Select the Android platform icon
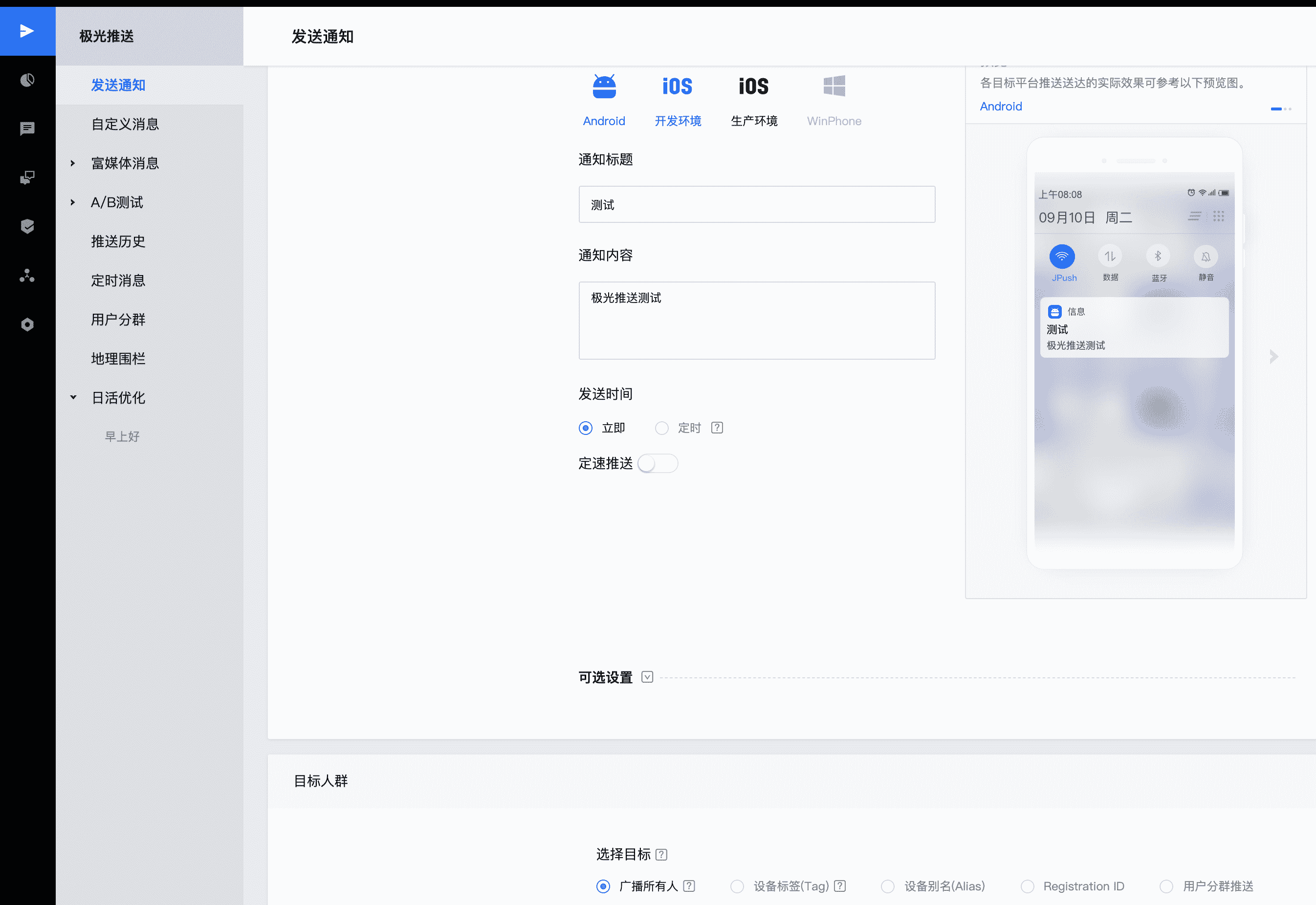Viewport: 1316px width, 905px height. [x=604, y=87]
